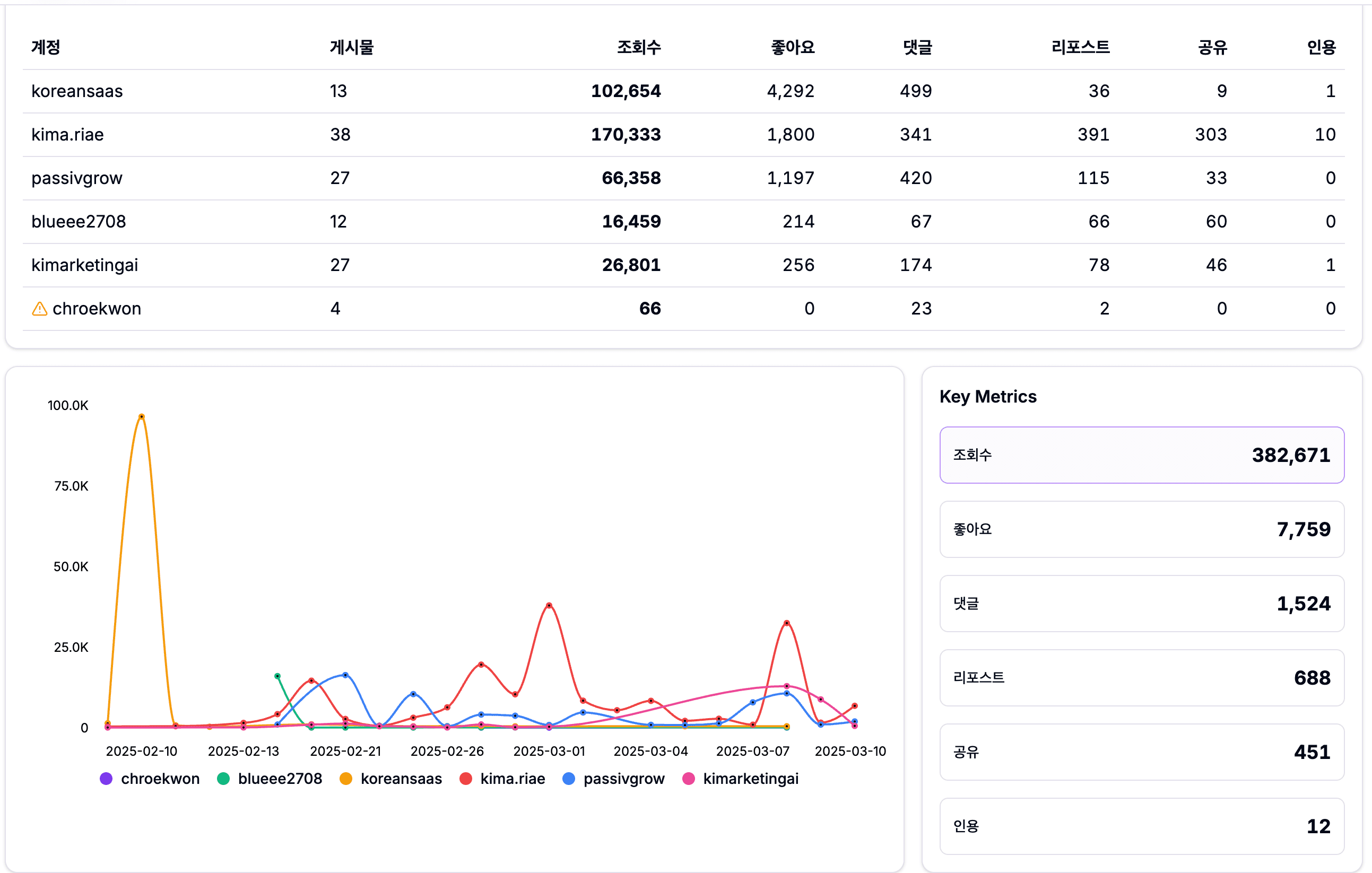The image size is (1372, 873).
Task: Toggle chroekwon purple legend dot
Action: (x=106, y=779)
